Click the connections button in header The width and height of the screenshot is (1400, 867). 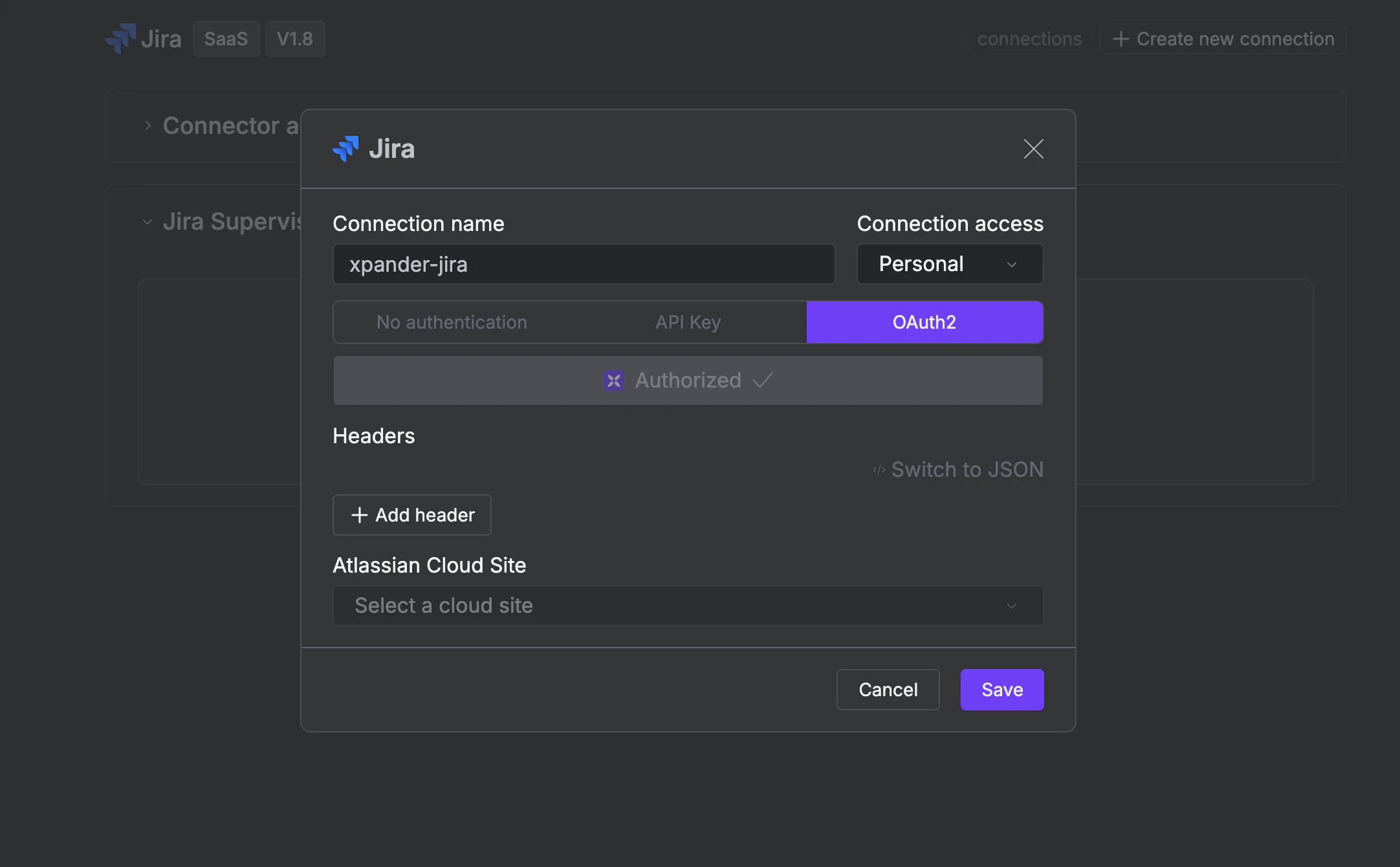pyautogui.click(x=1029, y=39)
